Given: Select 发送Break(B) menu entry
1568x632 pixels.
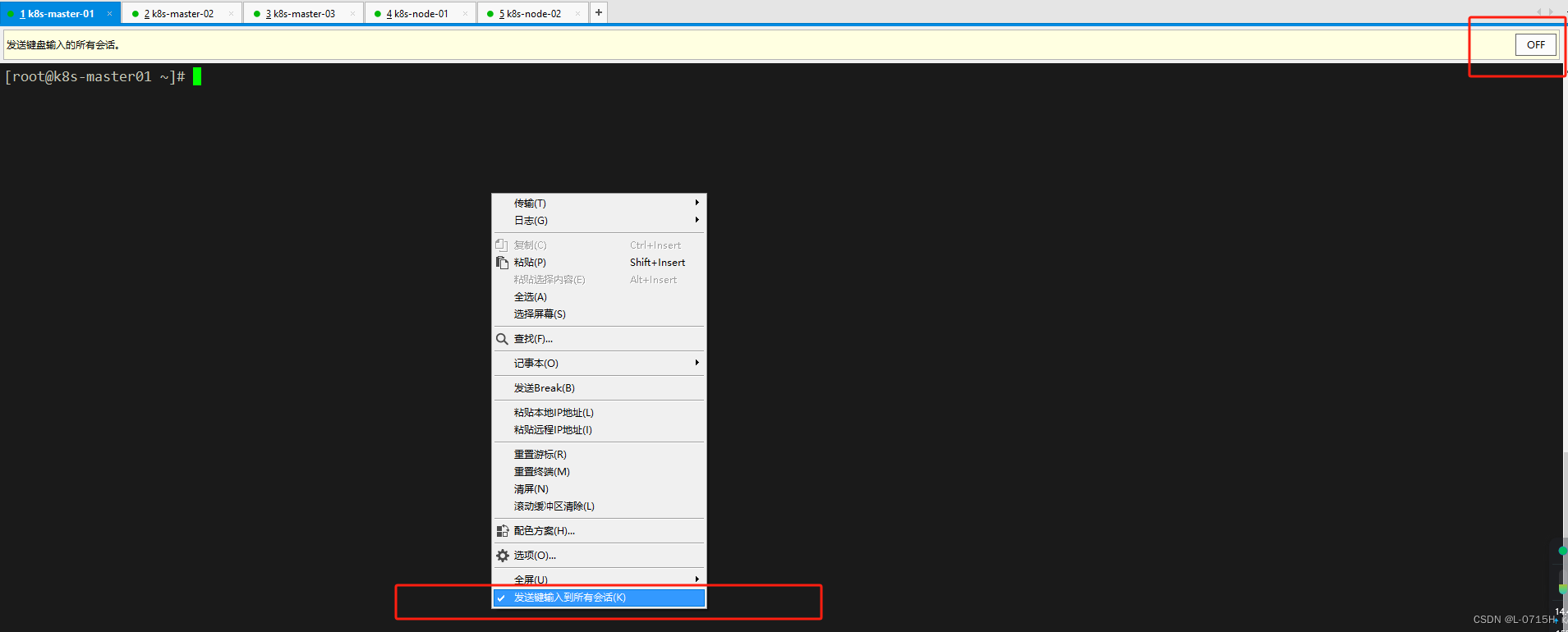Looking at the screenshot, I should [x=599, y=388].
